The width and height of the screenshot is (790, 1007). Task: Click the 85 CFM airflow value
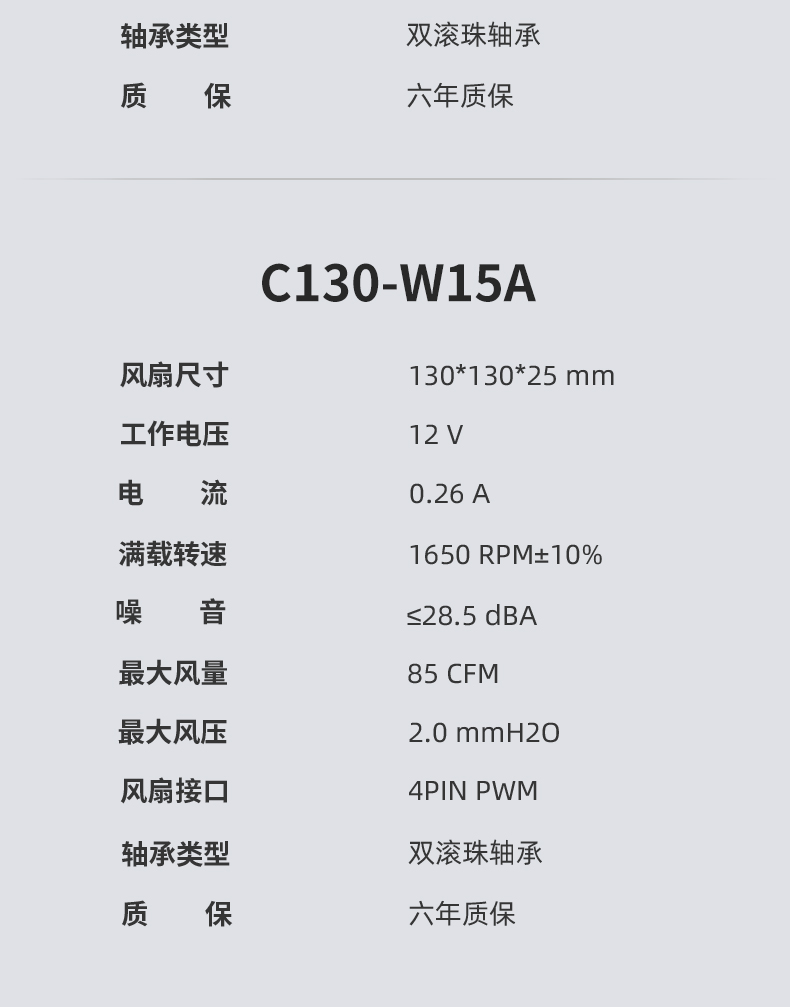point(453,674)
